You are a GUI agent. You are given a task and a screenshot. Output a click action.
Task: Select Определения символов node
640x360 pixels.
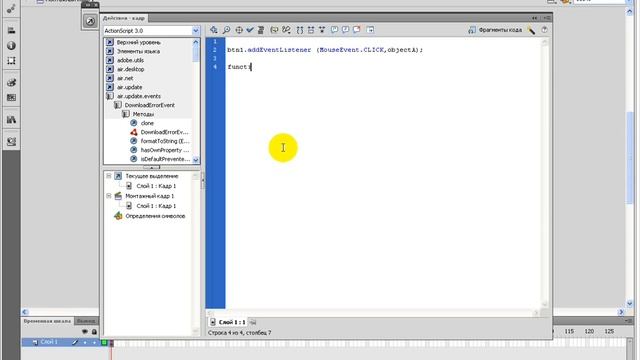(155, 216)
